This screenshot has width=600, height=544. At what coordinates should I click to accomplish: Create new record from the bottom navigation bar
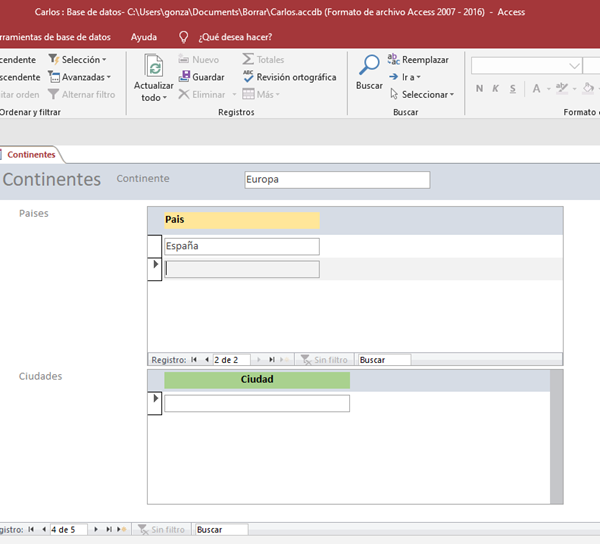tap(120, 529)
